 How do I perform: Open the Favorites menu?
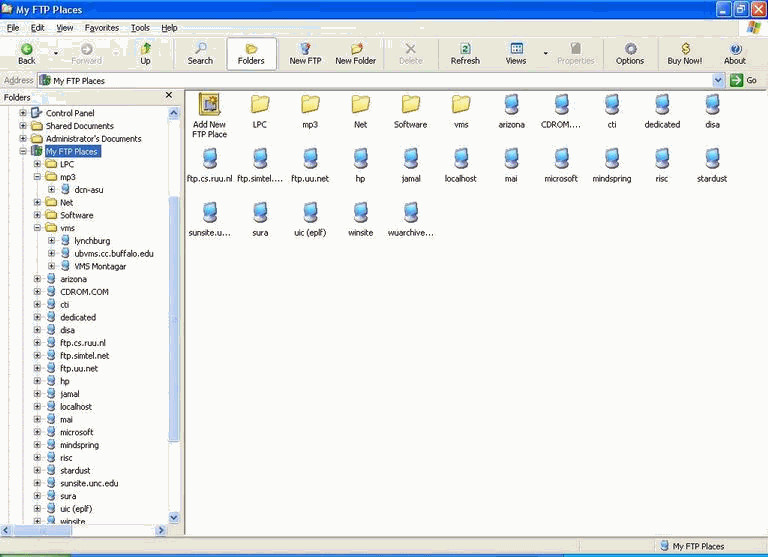[102, 28]
